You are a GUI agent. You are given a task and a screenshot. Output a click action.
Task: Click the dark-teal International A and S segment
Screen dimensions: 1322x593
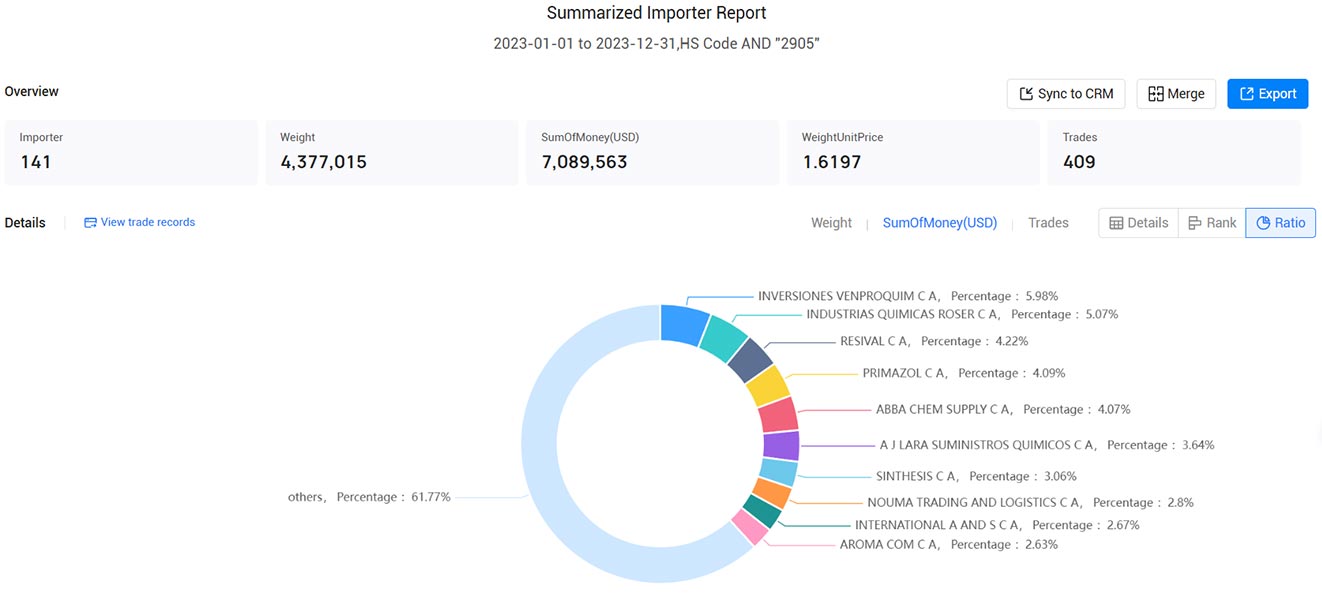[x=762, y=512]
